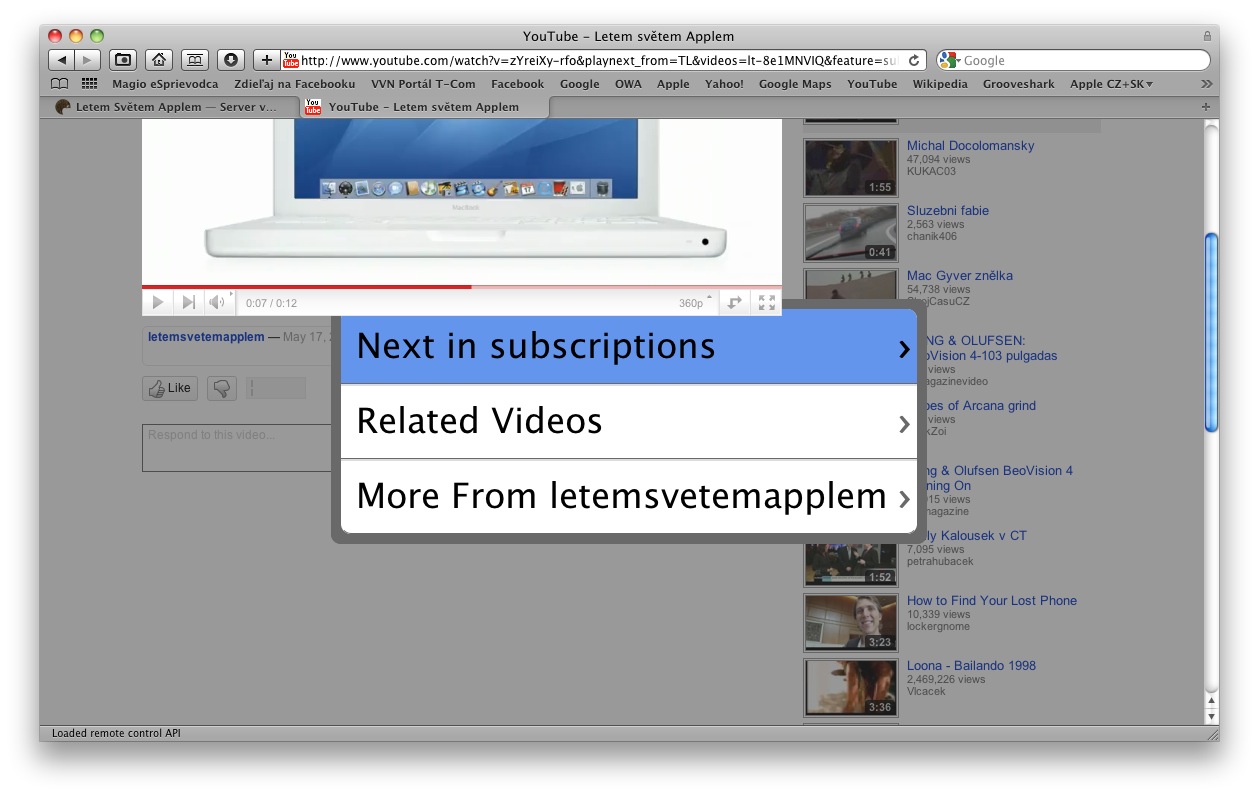Viewport: 1259px width, 796px height.
Task: Open Loona Bailando thumbnail 3:36
Action: coord(851,687)
